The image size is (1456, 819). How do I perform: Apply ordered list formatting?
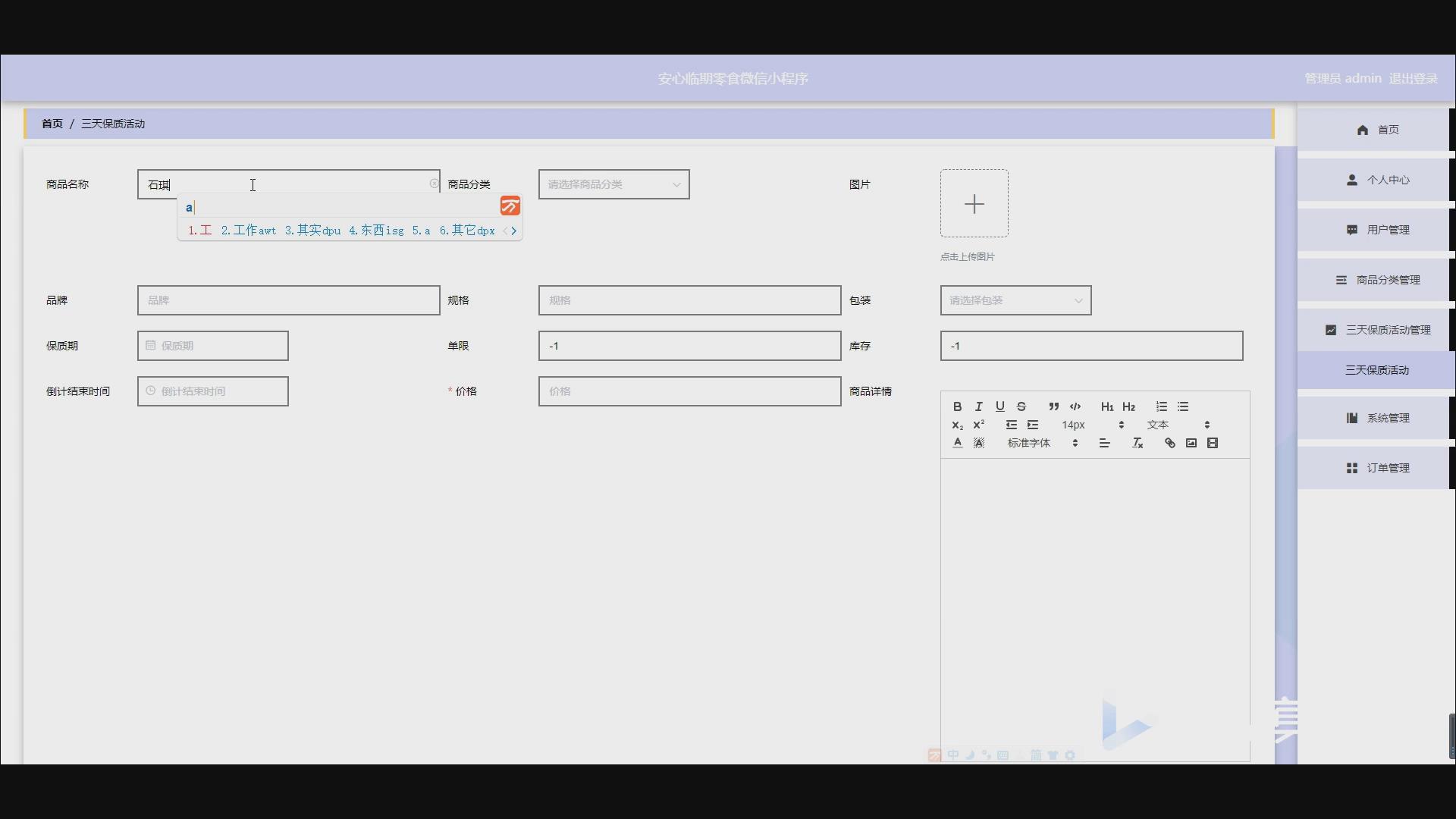[x=1161, y=406]
